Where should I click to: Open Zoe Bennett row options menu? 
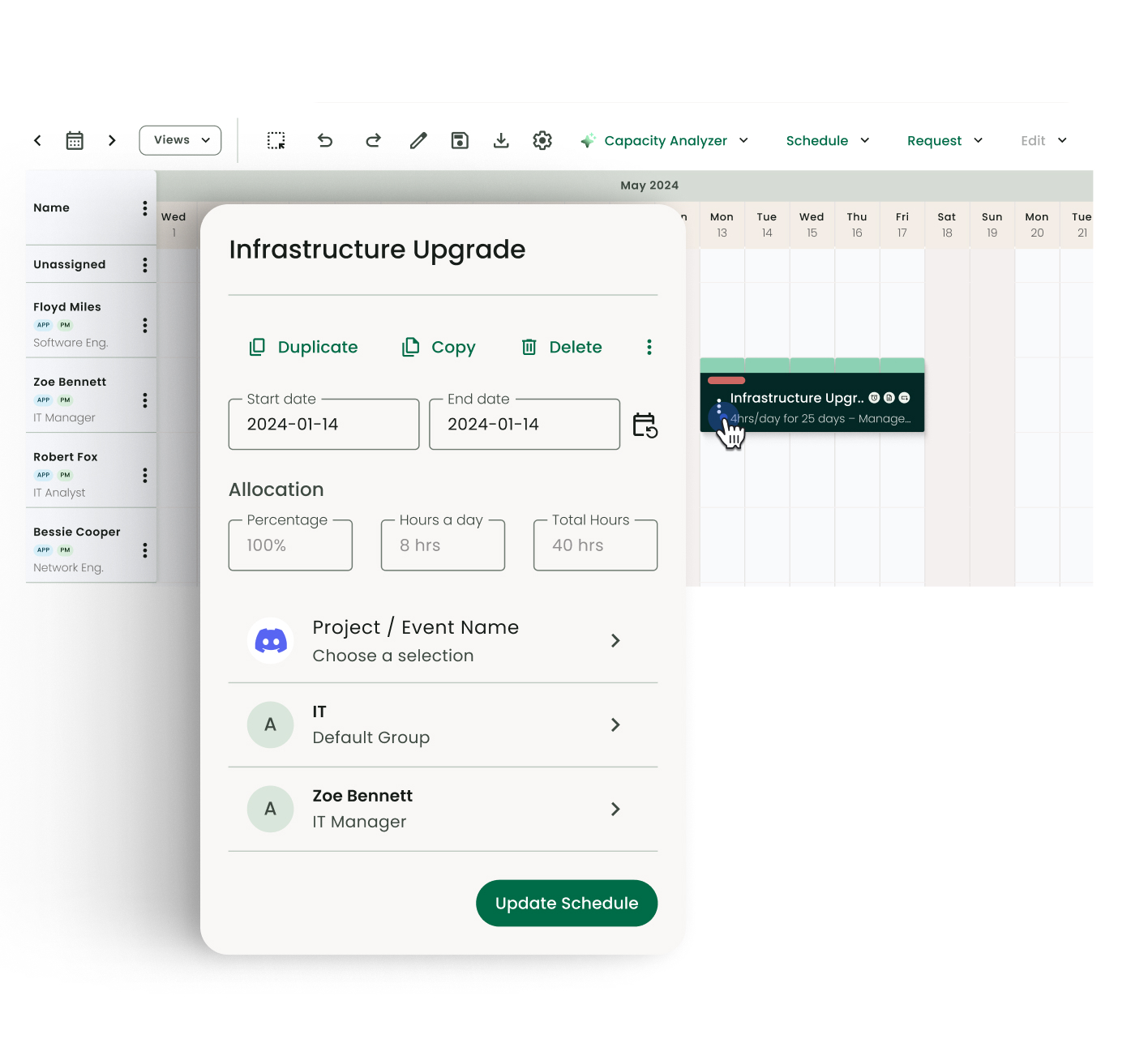(145, 400)
